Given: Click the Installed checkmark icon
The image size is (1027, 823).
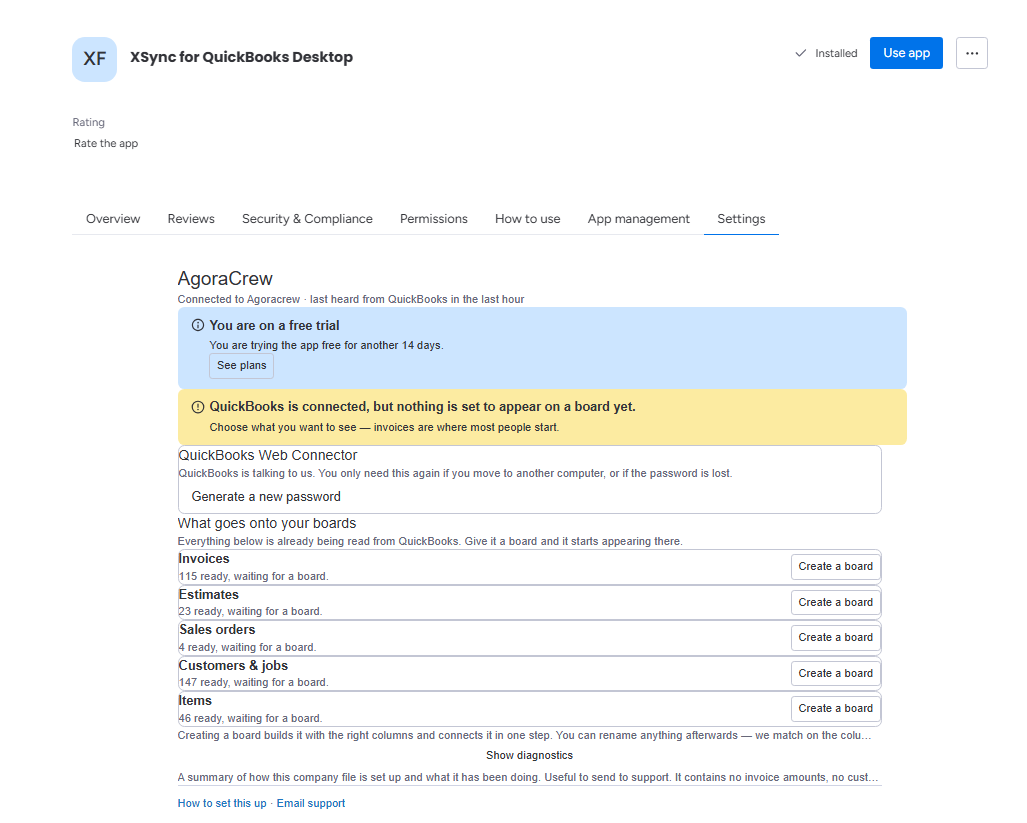Looking at the screenshot, I should click(x=800, y=53).
